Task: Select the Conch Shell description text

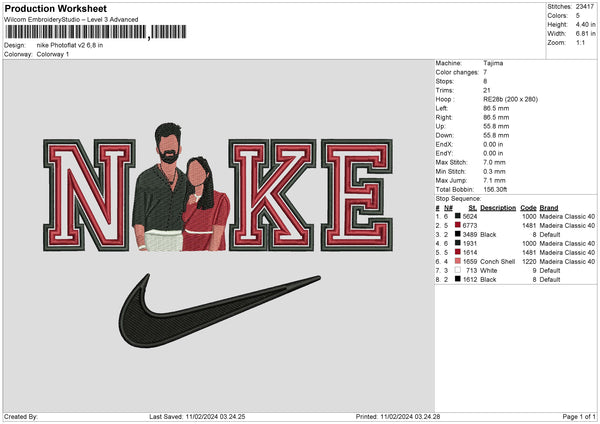Action: pyautogui.click(x=497, y=262)
